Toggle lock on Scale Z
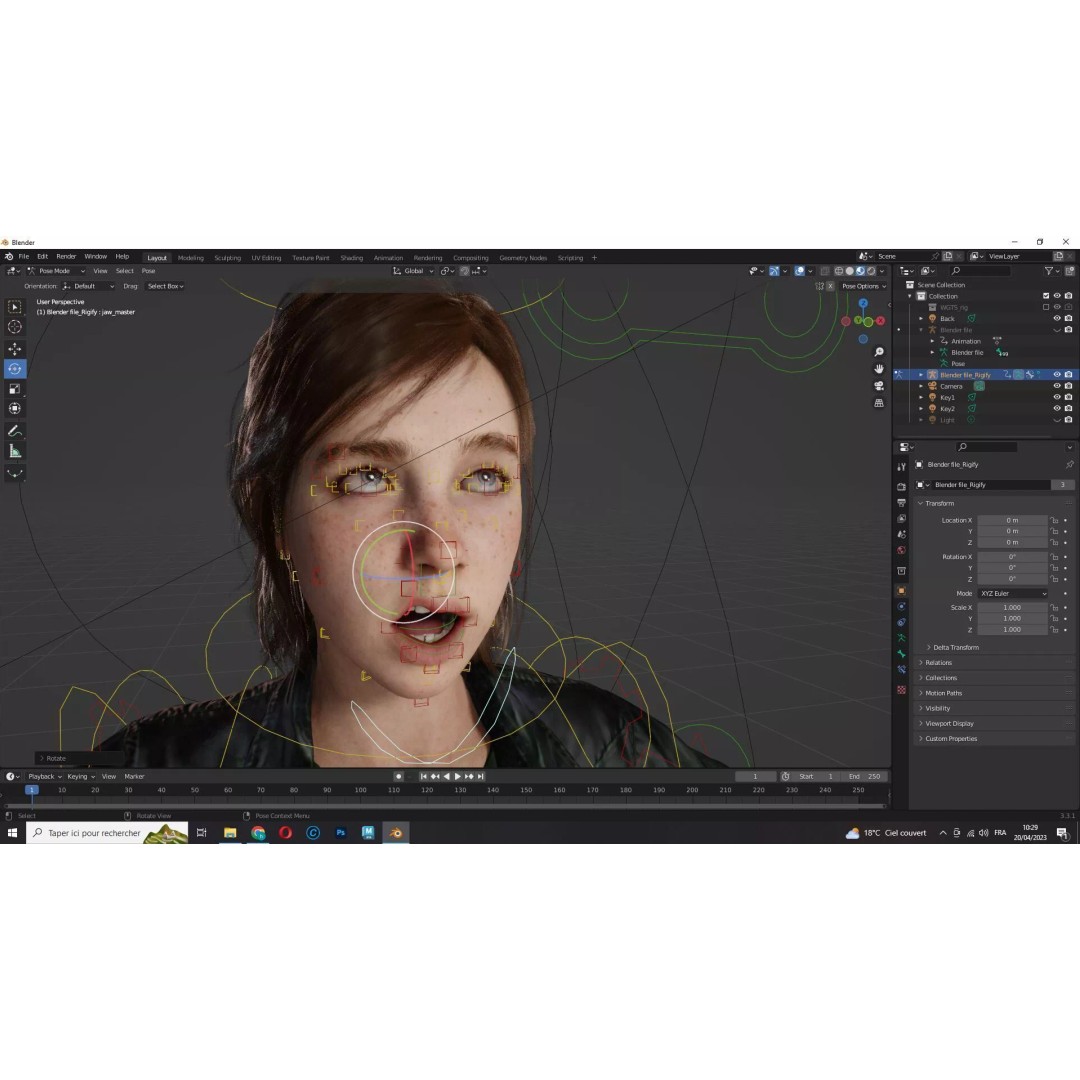 click(1054, 630)
